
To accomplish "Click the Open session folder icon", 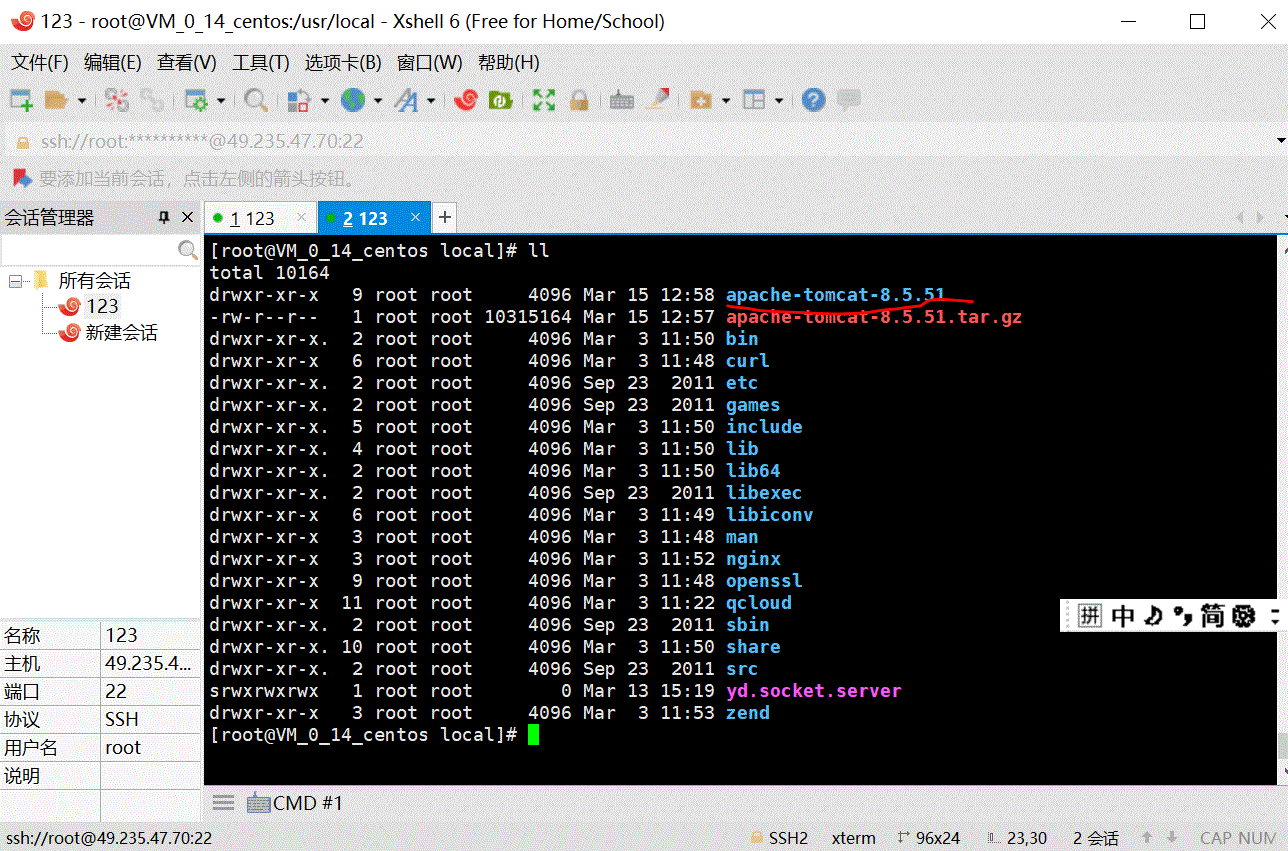I will click(56, 100).
